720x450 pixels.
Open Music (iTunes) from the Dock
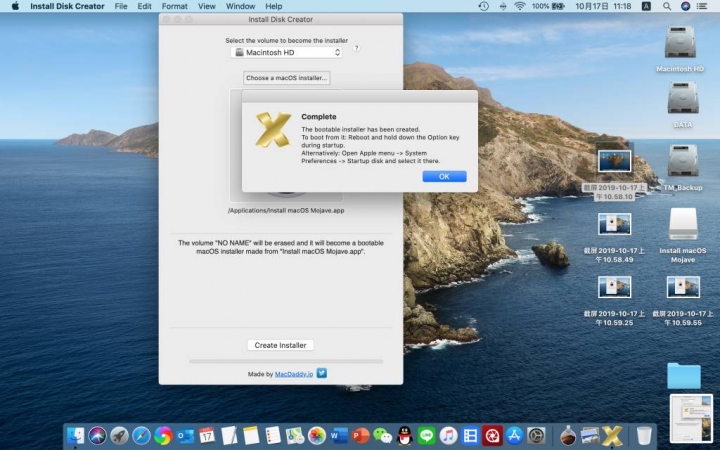click(x=449, y=435)
